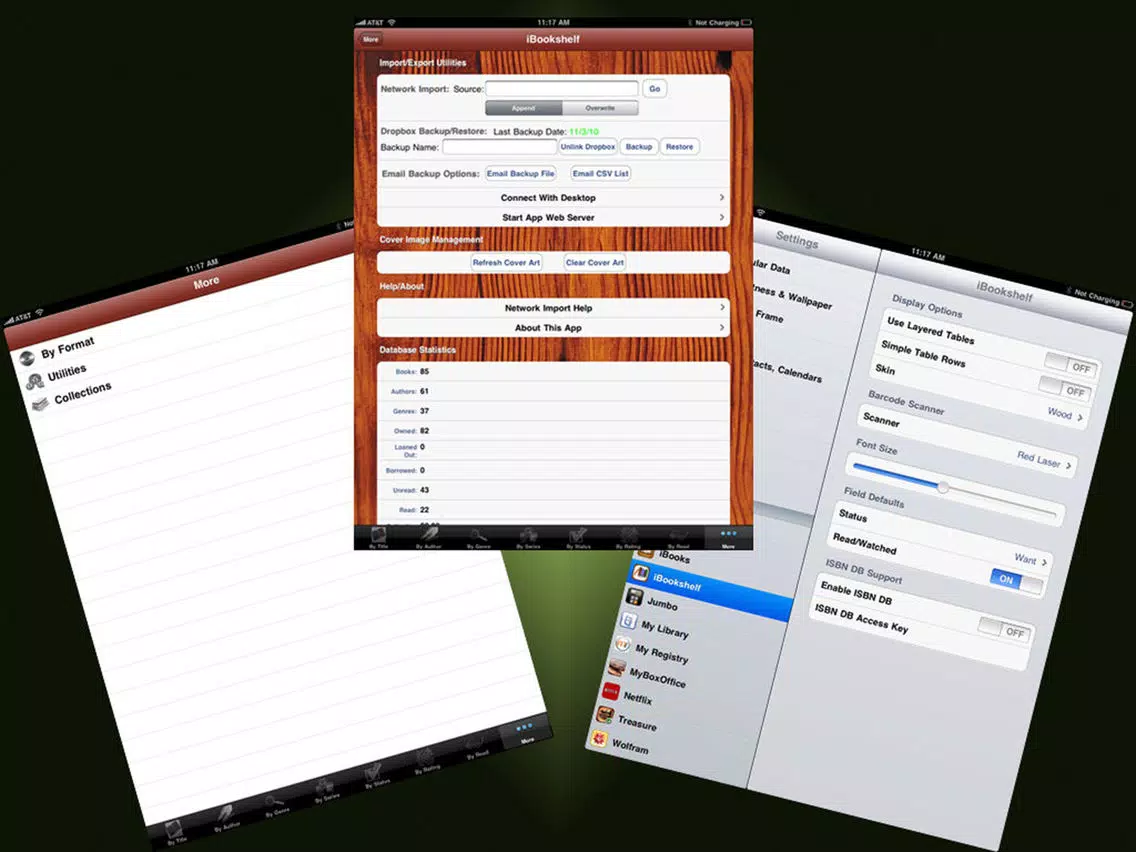The height and width of the screenshot is (852, 1136).
Task: Tap Utilities gears icon in More screen
Action: pyautogui.click(x=34, y=381)
